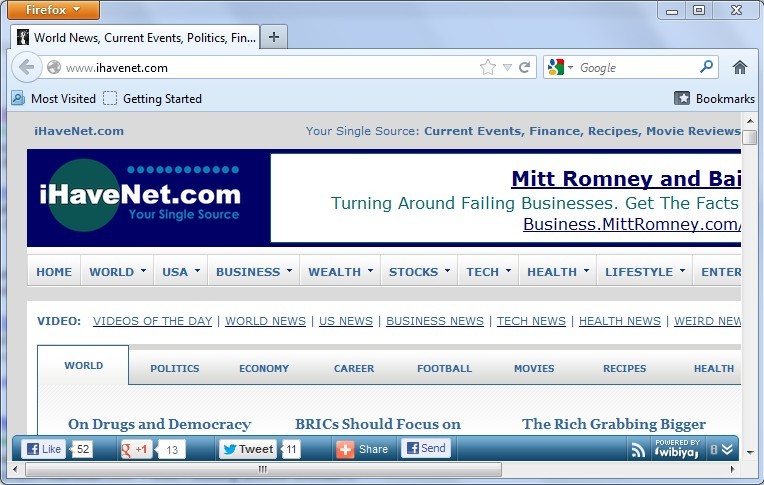Screen dimensions: 764x485
Task: Open the Share plus button
Action: (x=363, y=449)
